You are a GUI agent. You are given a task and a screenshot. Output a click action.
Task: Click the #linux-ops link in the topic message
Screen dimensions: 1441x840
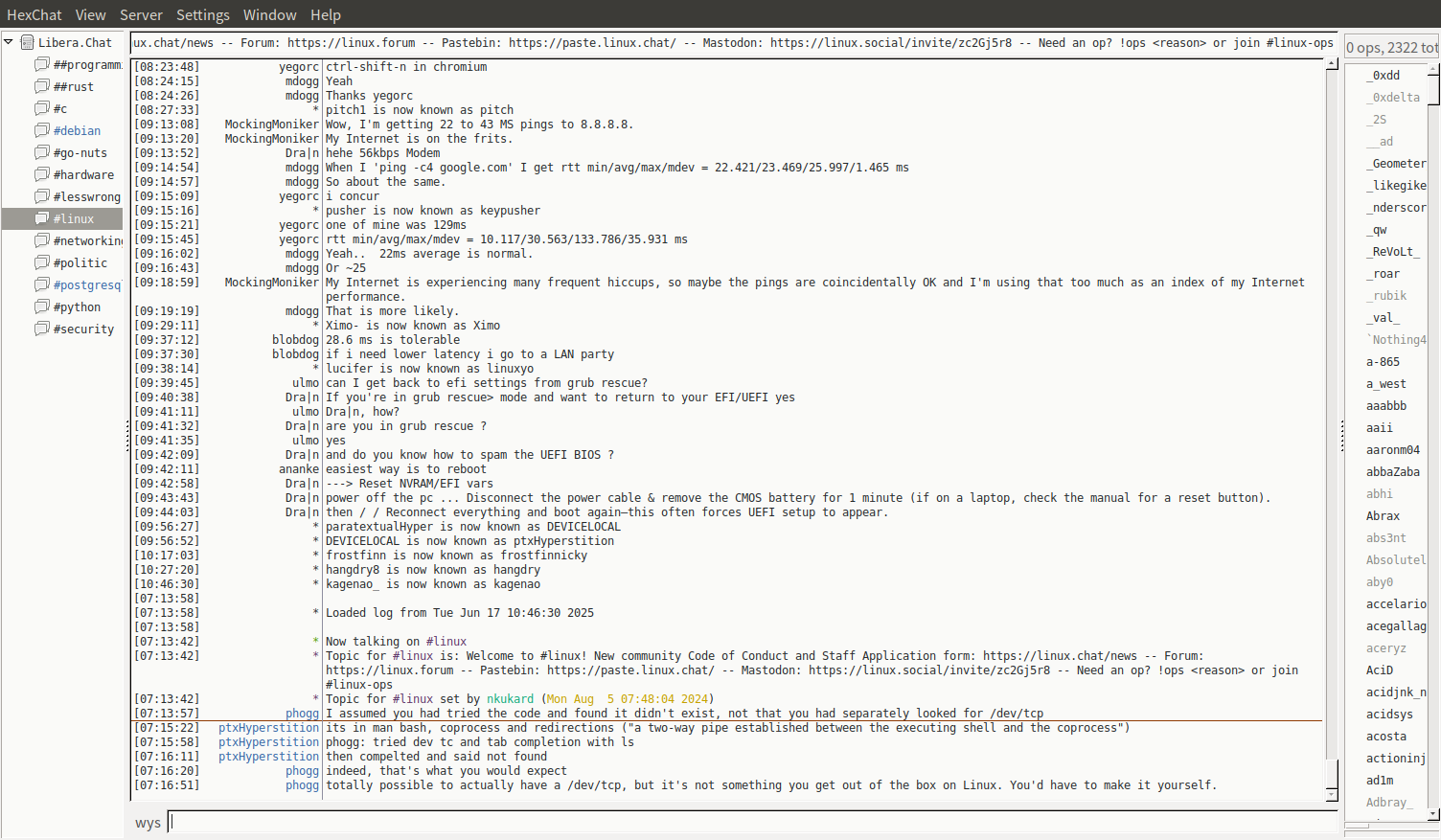[358, 685]
